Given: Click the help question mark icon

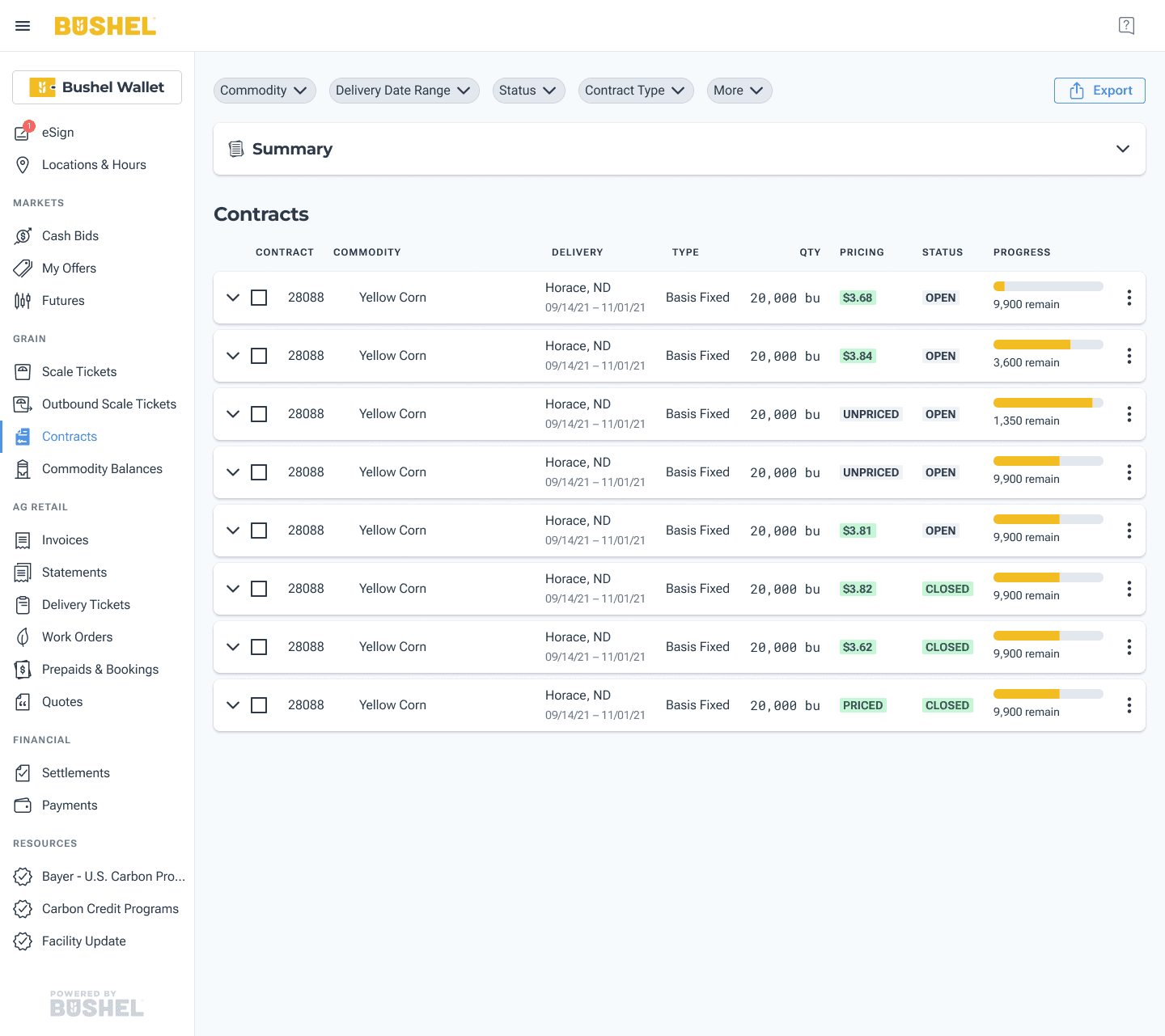Looking at the screenshot, I should coord(1126,26).
